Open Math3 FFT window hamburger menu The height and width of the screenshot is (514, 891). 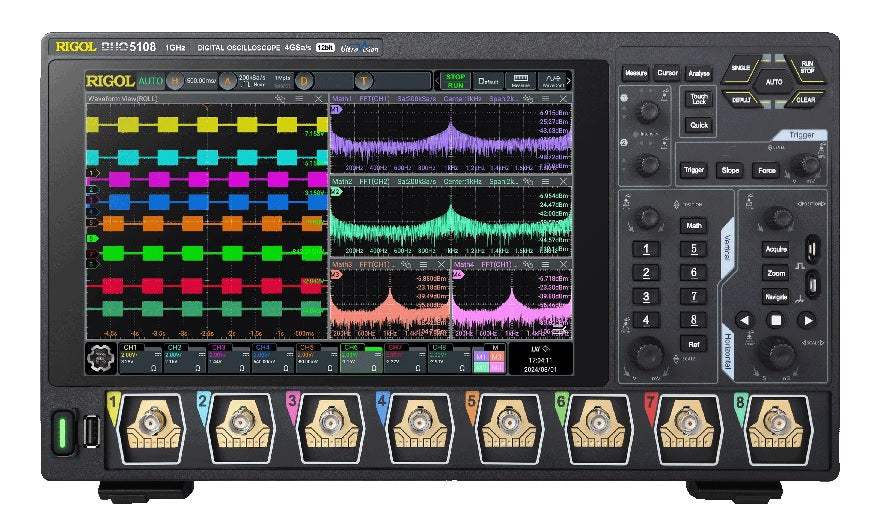pos(423,265)
